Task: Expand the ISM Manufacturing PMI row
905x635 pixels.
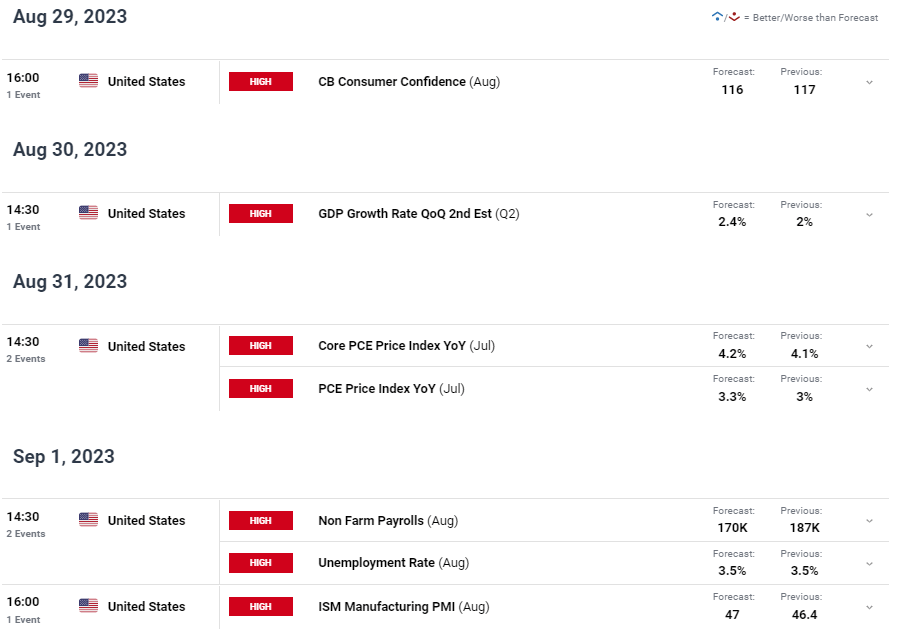Action: pyautogui.click(x=869, y=607)
